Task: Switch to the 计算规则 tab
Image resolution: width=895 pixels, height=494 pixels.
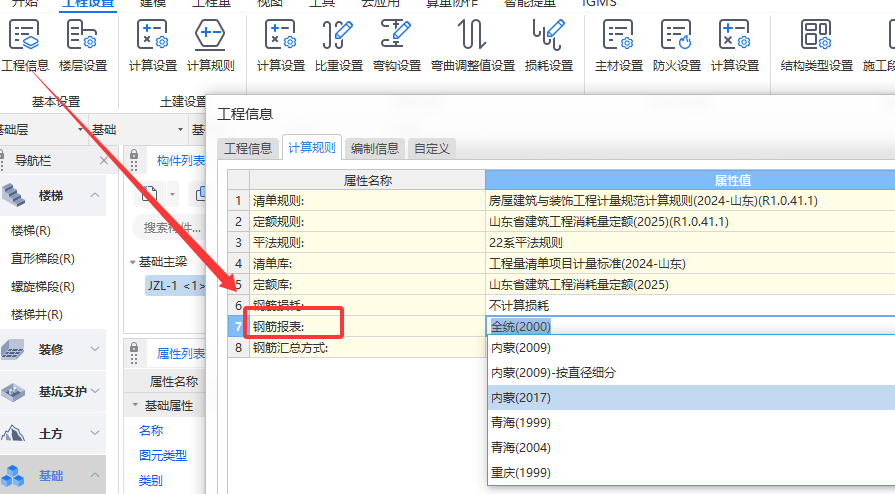Action: pyautogui.click(x=312, y=147)
